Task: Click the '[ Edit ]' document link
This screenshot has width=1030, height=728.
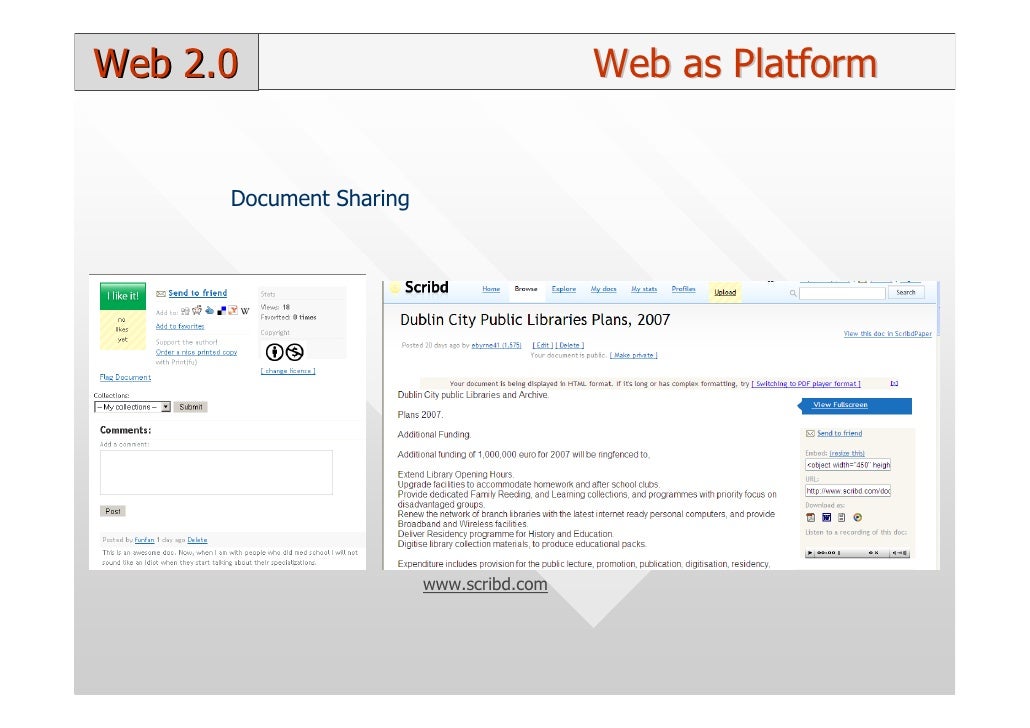Action: (542, 346)
